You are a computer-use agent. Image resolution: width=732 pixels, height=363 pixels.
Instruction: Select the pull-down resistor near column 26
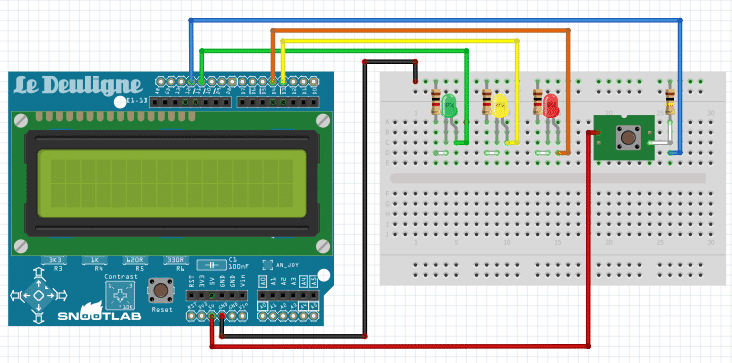tap(670, 103)
